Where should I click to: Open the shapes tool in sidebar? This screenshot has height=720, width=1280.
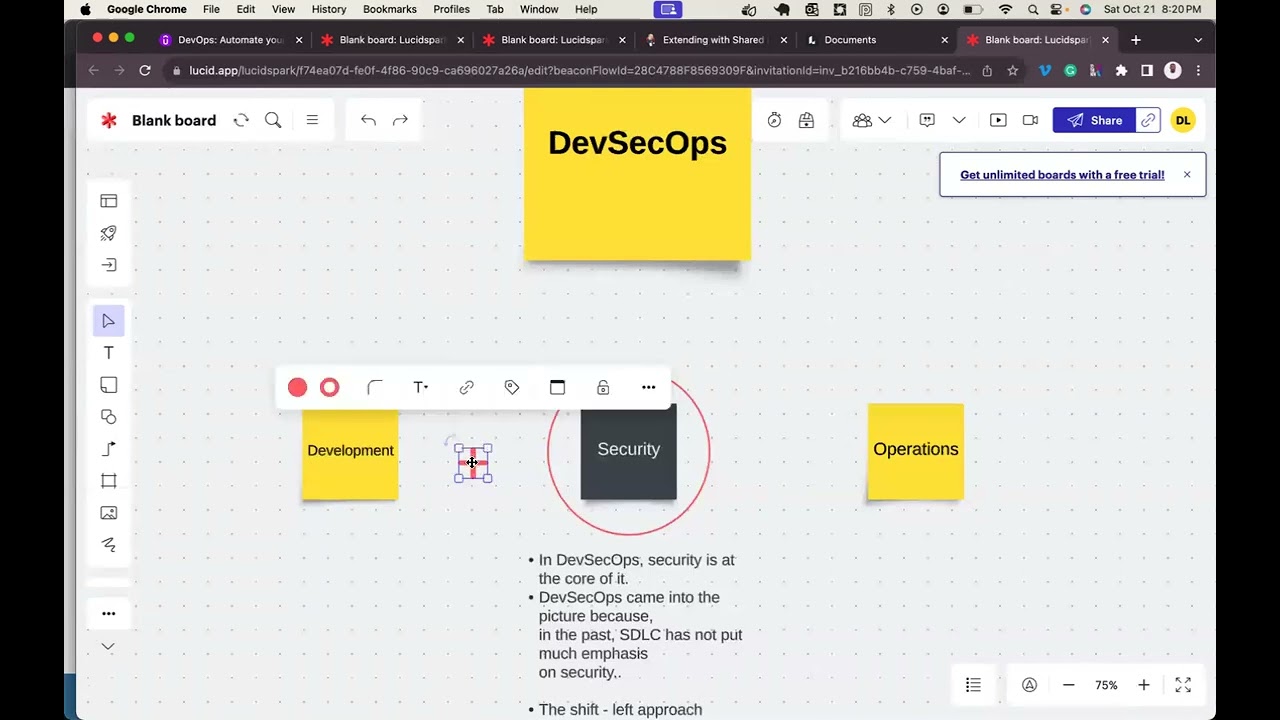click(x=109, y=417)
